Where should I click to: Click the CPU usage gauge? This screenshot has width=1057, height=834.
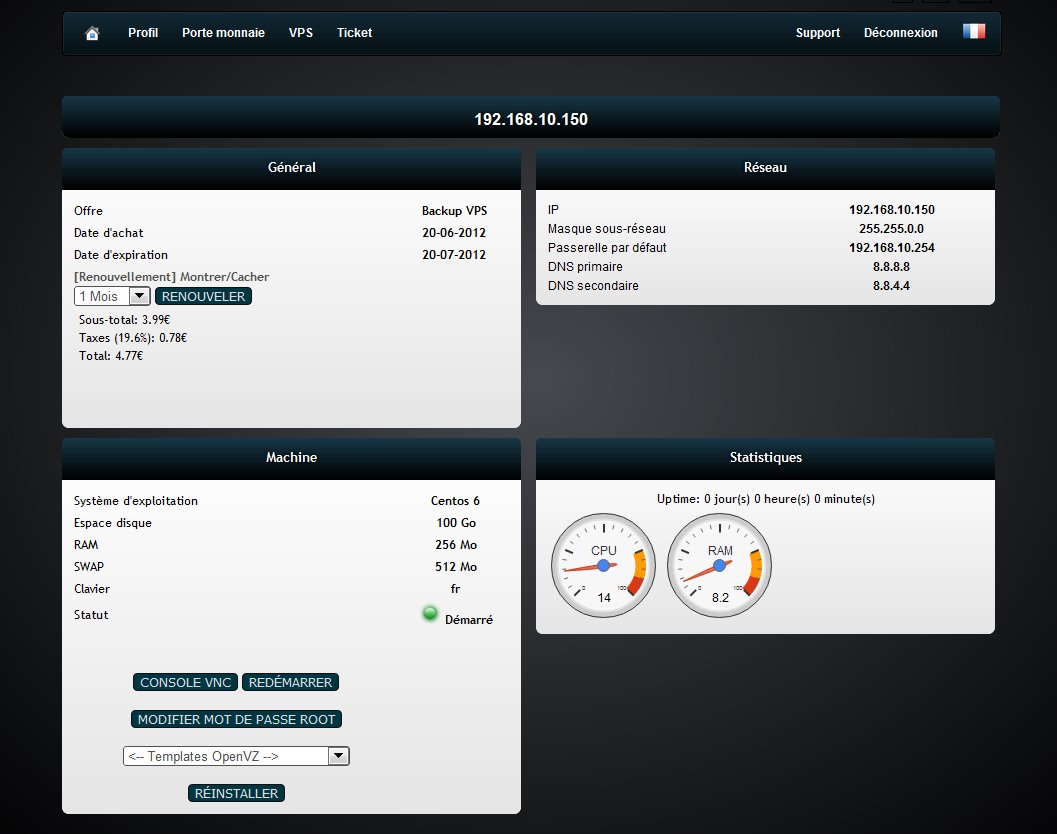[x=603, y=566]
